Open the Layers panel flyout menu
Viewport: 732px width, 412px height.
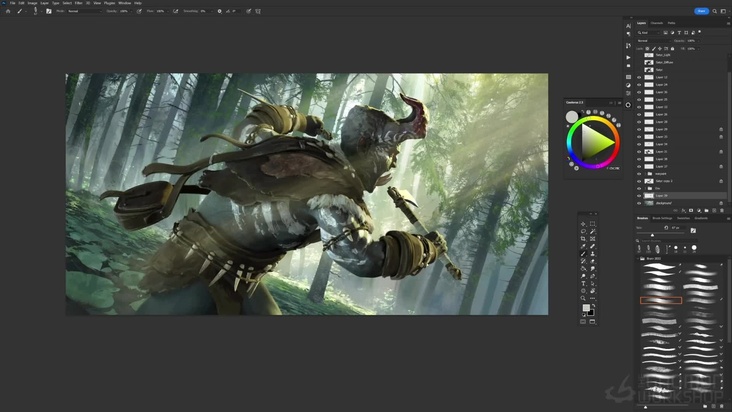click(728, 23)
